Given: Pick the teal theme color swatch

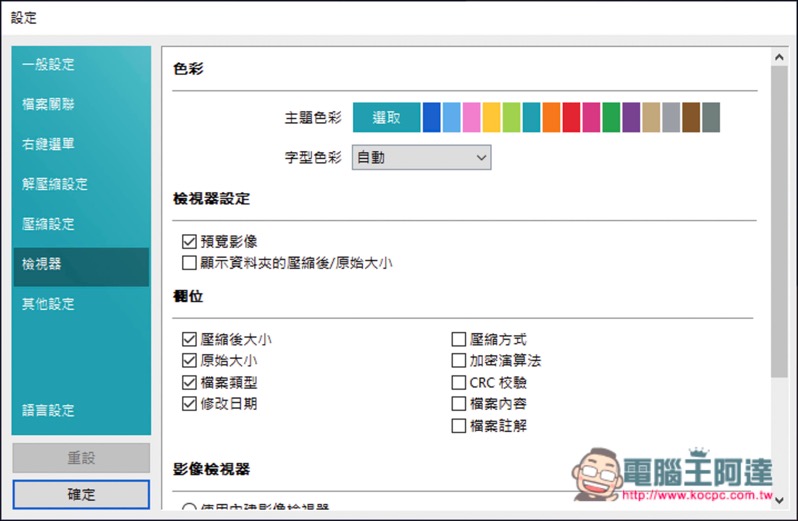Looking at the screenshot, I should pyautogui.click(x=531, y=118).
